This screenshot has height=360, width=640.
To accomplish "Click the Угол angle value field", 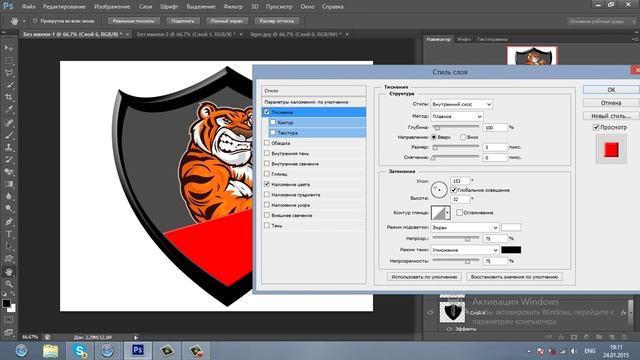I will click(460, 181).
